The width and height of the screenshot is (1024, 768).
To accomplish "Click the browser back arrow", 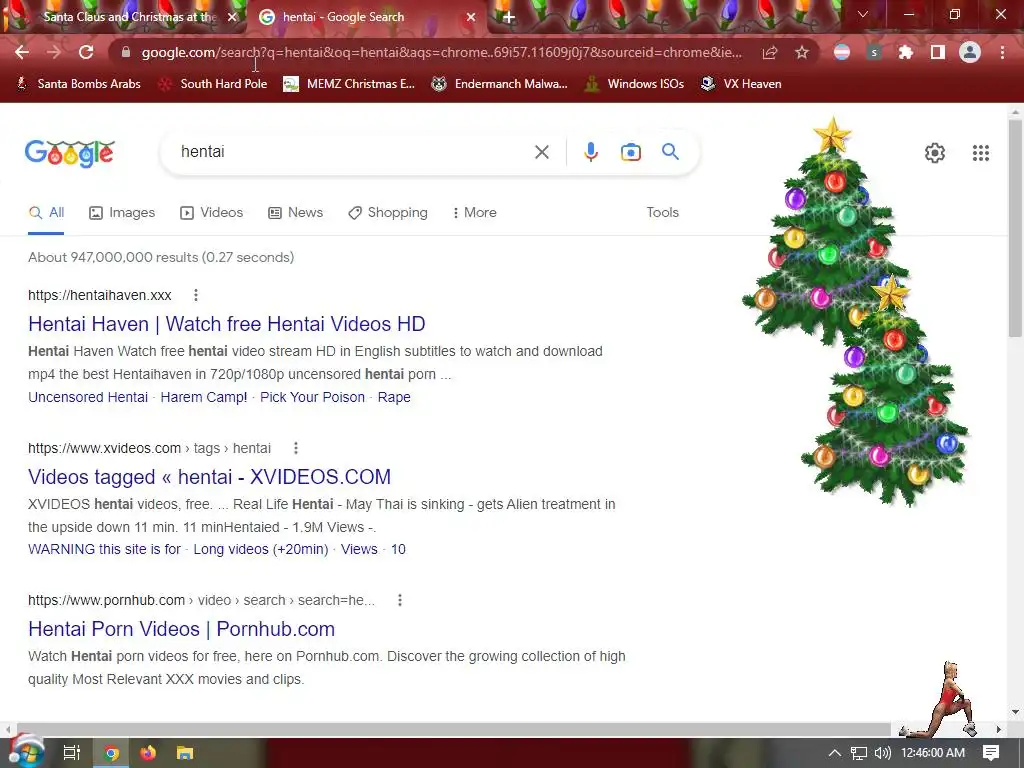I will coord(22,52).
